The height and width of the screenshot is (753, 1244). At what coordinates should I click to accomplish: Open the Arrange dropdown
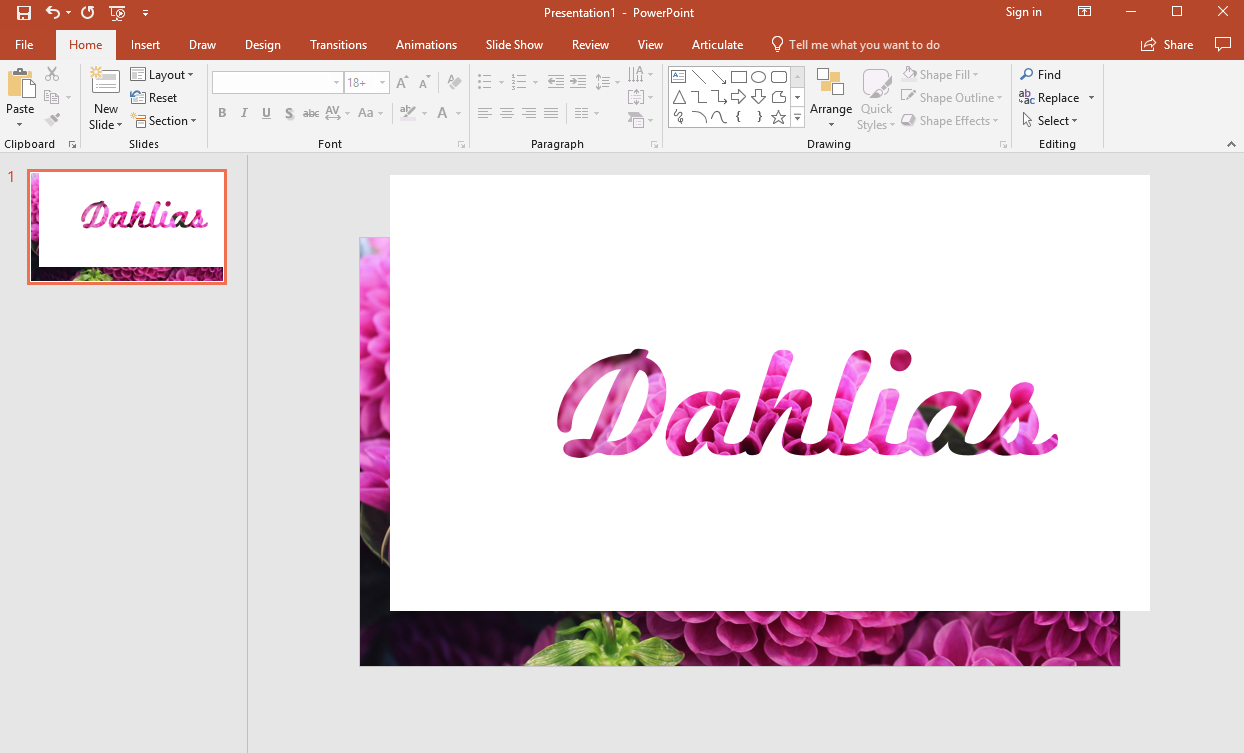830,100
